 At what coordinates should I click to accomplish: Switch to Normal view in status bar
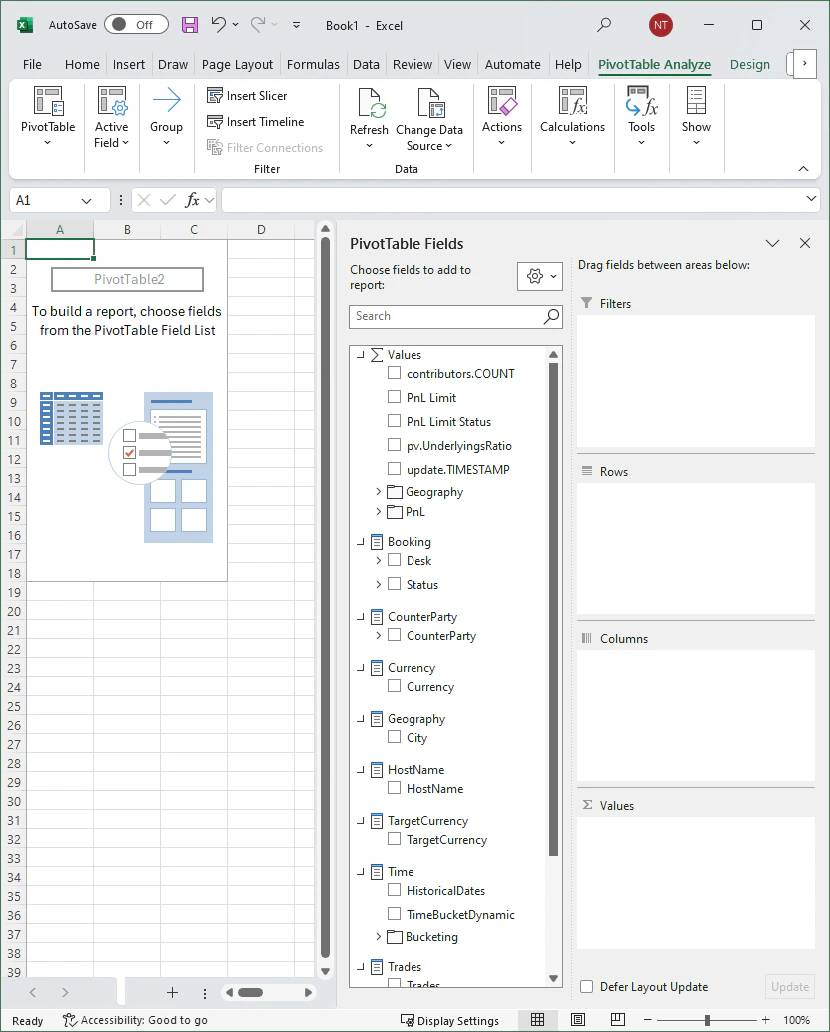point(538,1019)
